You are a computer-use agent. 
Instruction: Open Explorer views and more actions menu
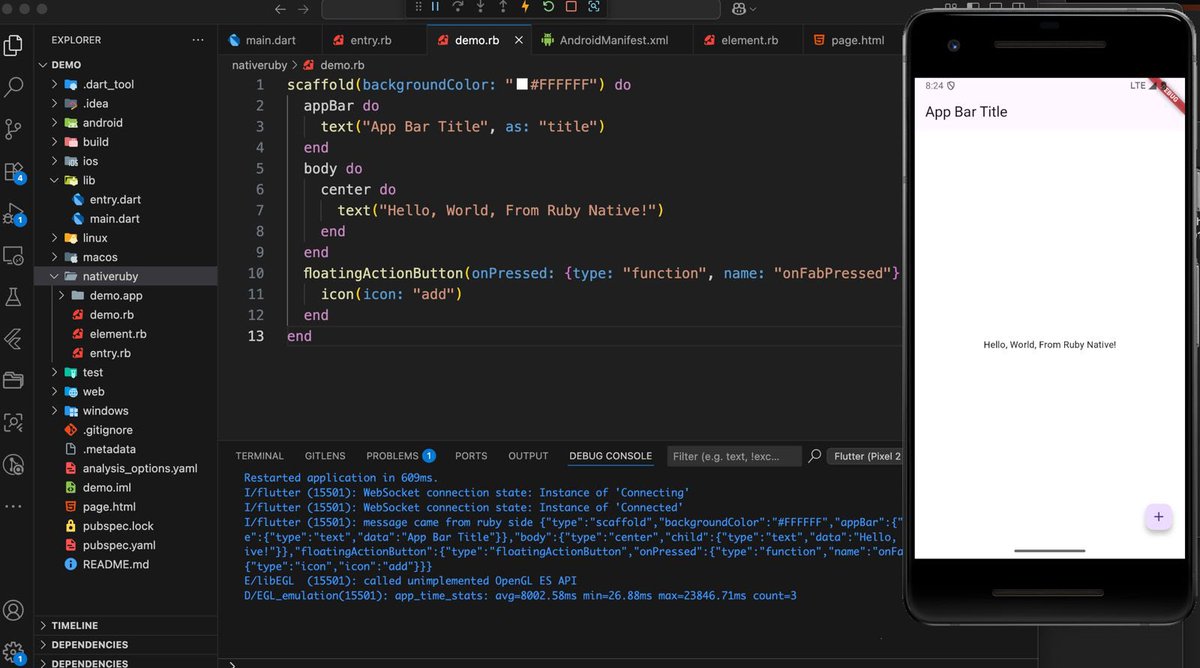pyautogui.click(x=198, y=40)
